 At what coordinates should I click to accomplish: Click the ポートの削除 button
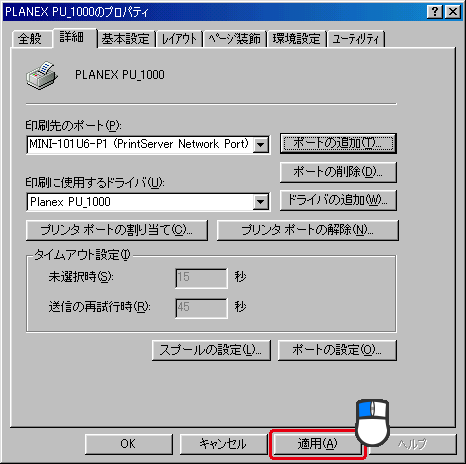point(338,172)
